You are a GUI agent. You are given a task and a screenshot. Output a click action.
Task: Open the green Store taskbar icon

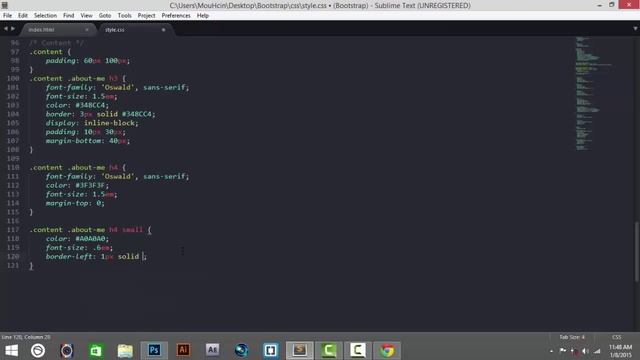click(x=96, y=350)
